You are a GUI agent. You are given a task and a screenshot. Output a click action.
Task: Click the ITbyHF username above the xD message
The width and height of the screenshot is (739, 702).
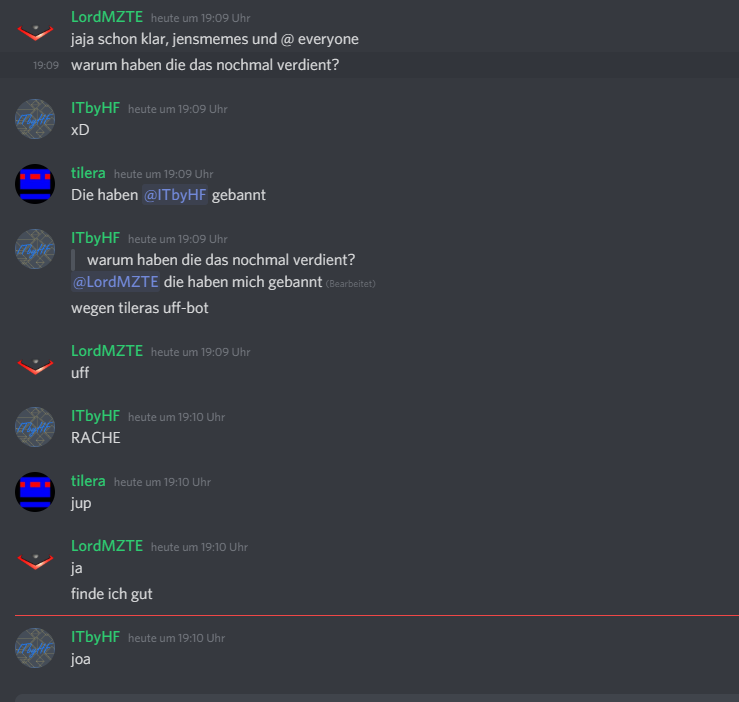point(96,108)
